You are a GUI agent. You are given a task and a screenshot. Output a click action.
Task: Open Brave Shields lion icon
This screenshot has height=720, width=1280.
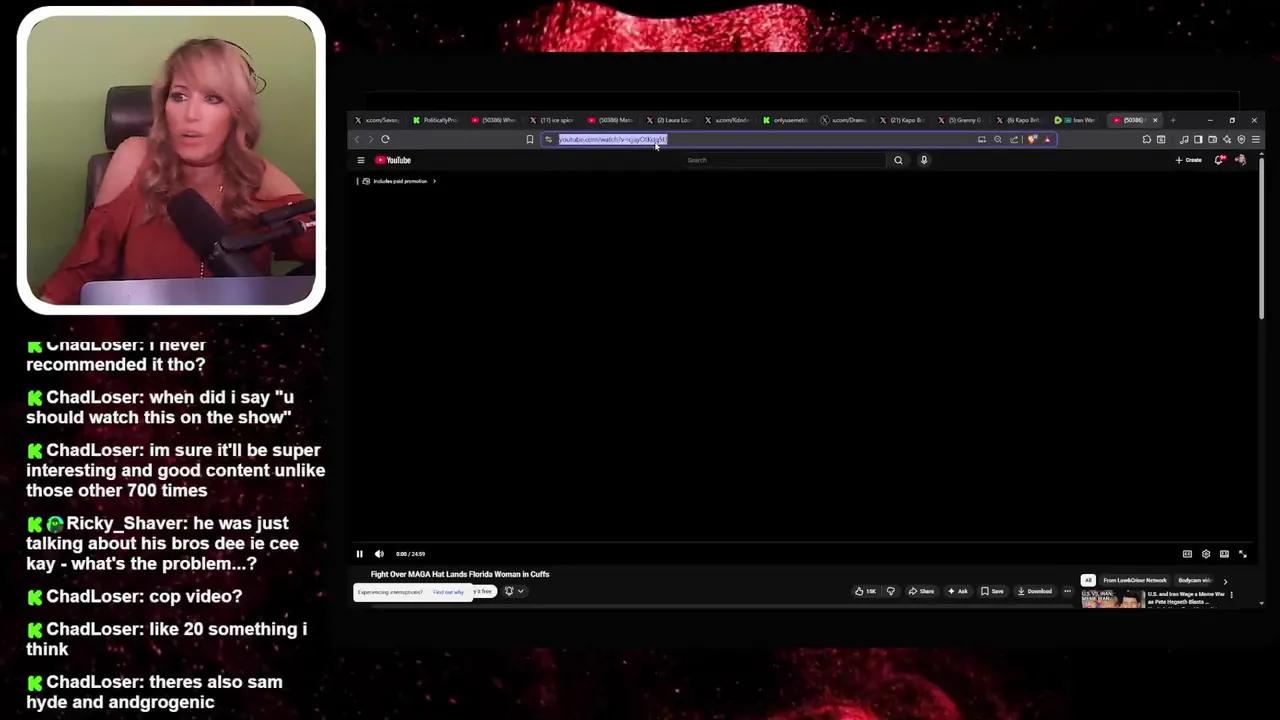point(1032,139)
